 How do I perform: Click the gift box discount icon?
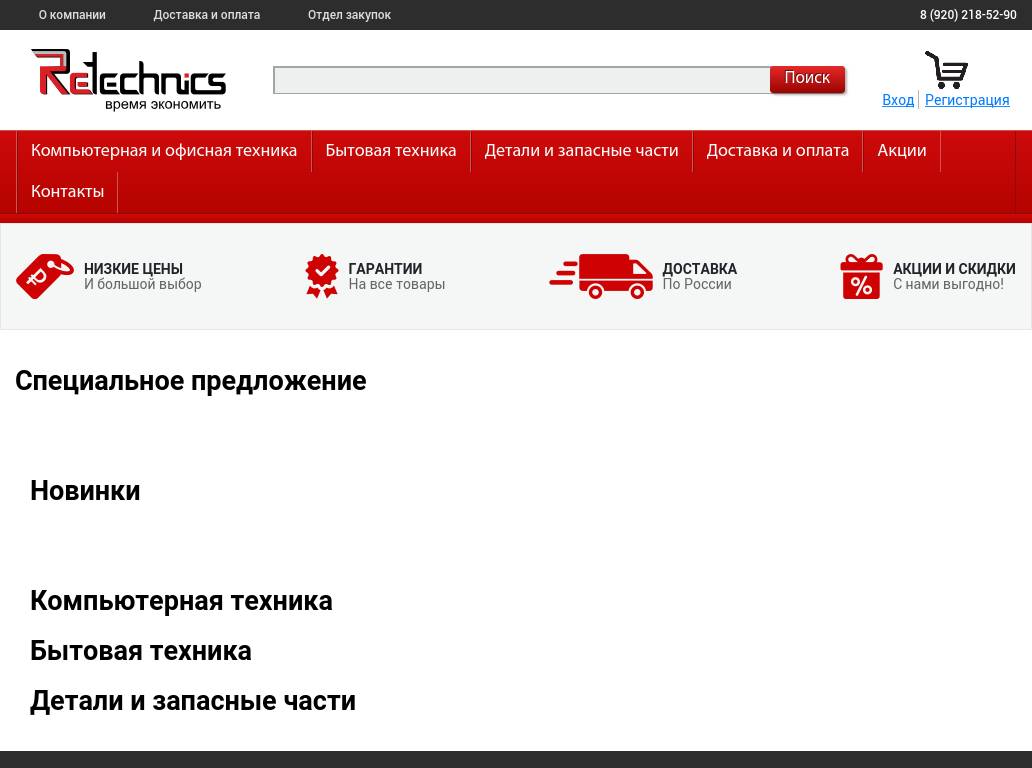click(x=861, y=276)
